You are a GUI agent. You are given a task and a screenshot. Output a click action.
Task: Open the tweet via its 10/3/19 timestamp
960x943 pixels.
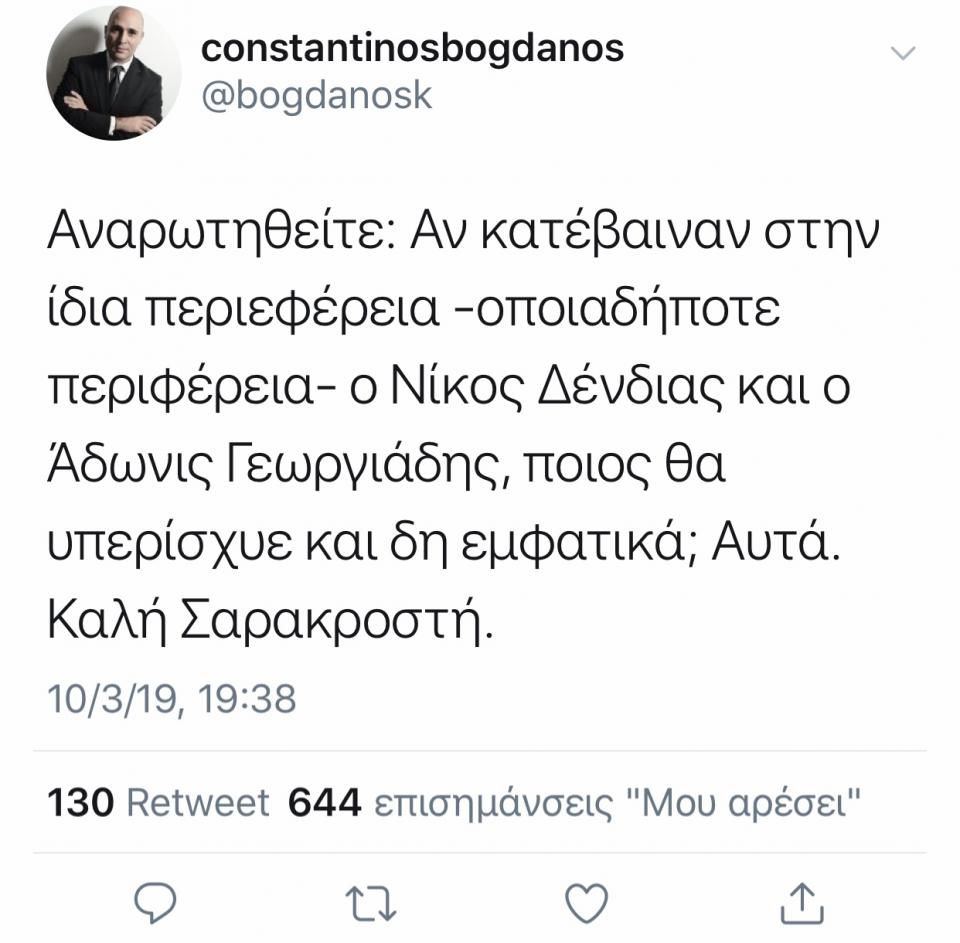[x=176, y=699]
